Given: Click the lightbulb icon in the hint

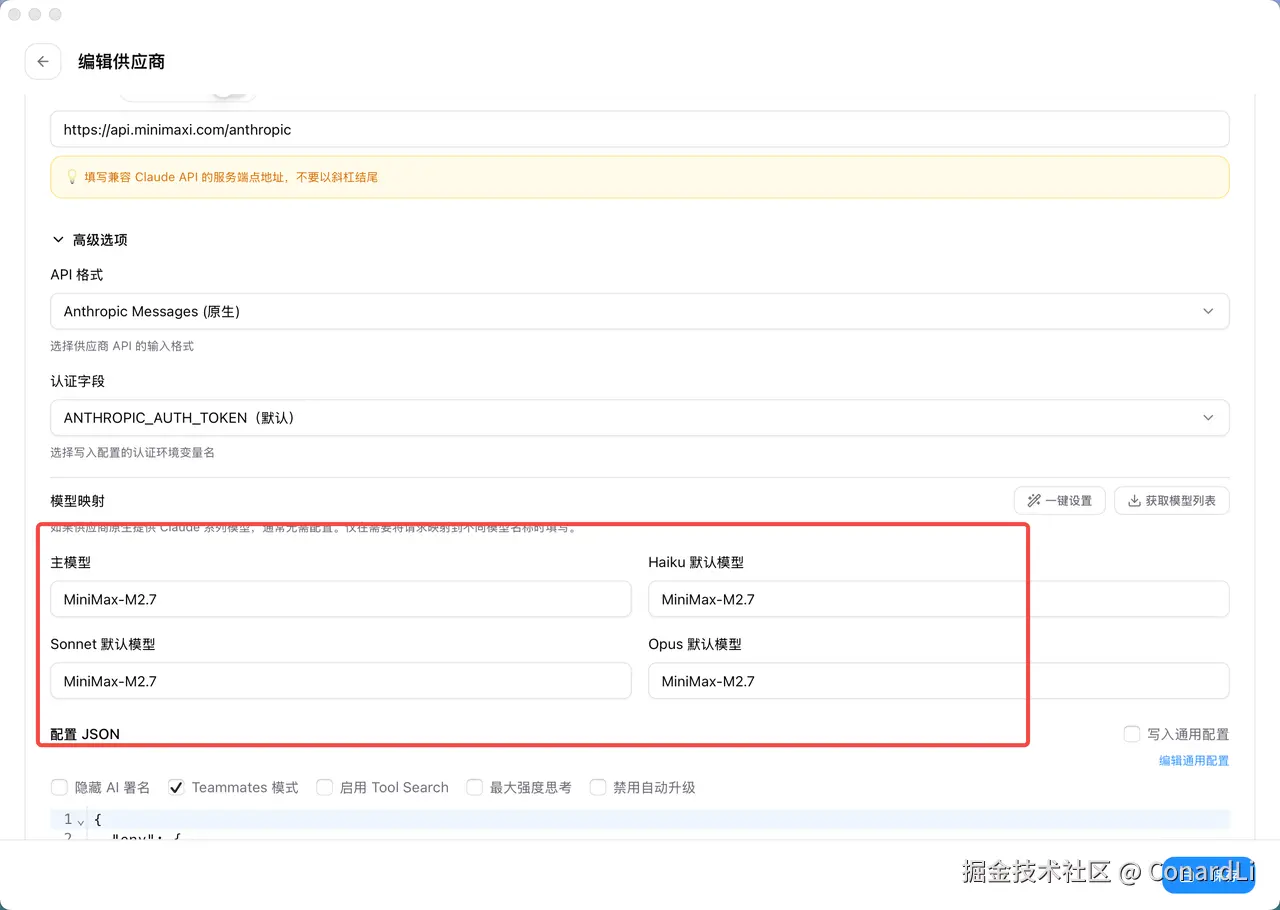Looking at the screenshot, I should 72,177.
